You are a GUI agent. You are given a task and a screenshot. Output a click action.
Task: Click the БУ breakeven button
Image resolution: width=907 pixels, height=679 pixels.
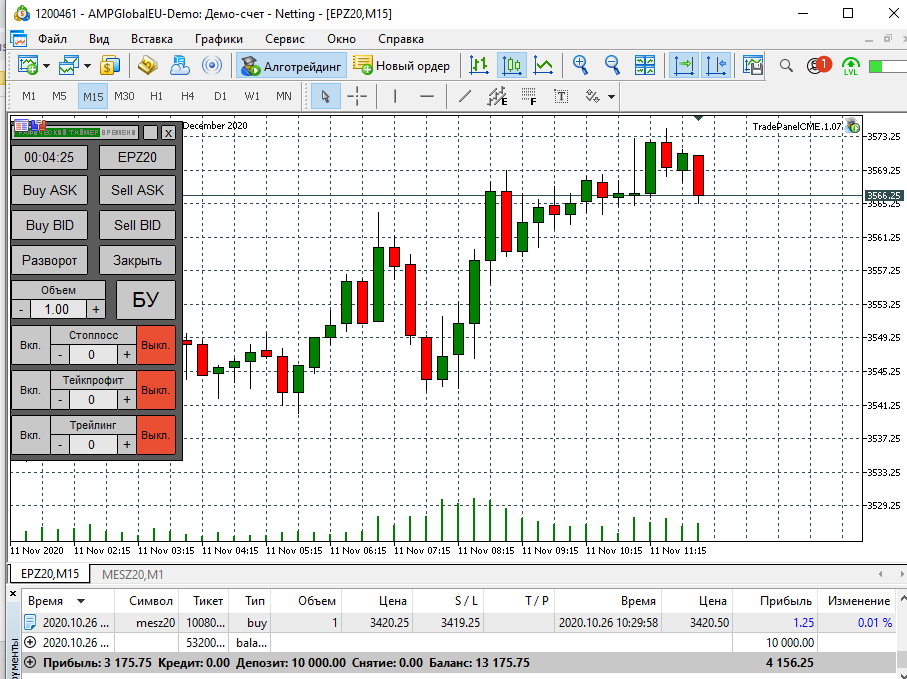tap(146, 300)
